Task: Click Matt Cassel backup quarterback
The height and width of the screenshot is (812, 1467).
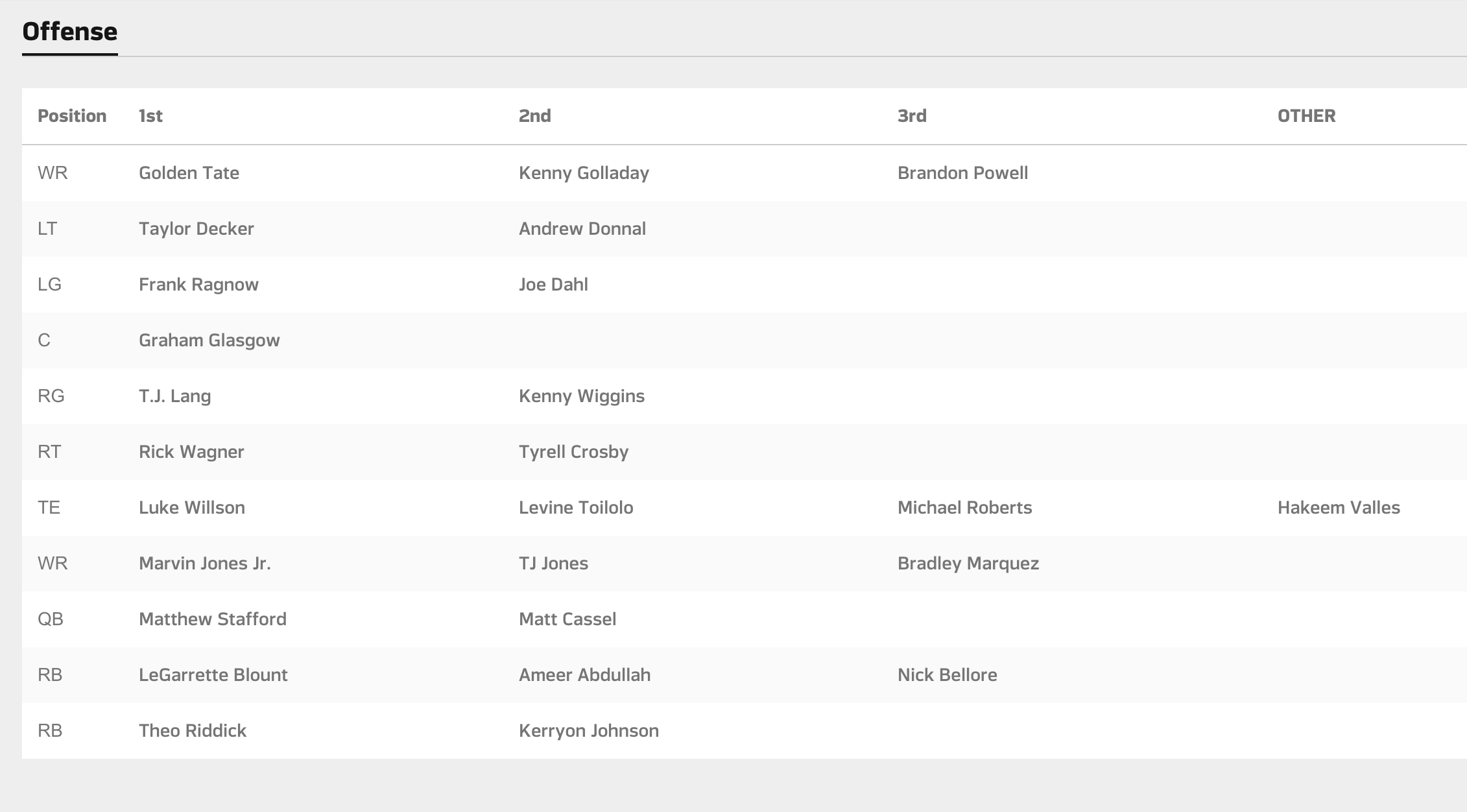Action: point(567,619)
